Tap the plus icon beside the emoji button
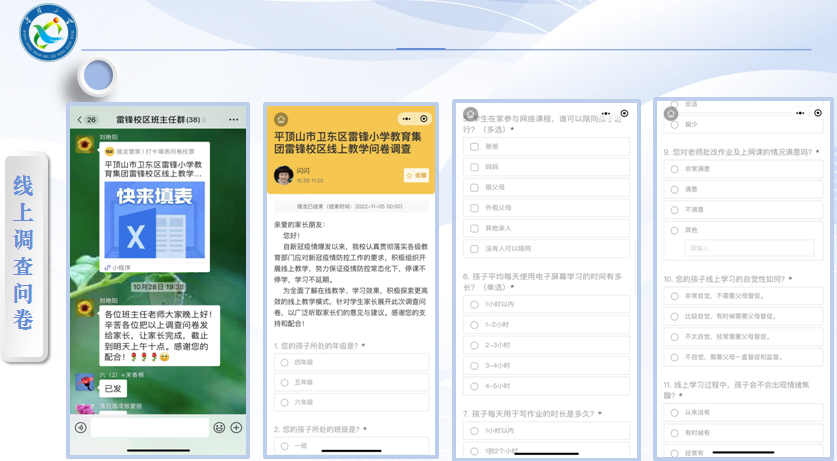Viewport: 837px width, 461px height. (236, 427)
